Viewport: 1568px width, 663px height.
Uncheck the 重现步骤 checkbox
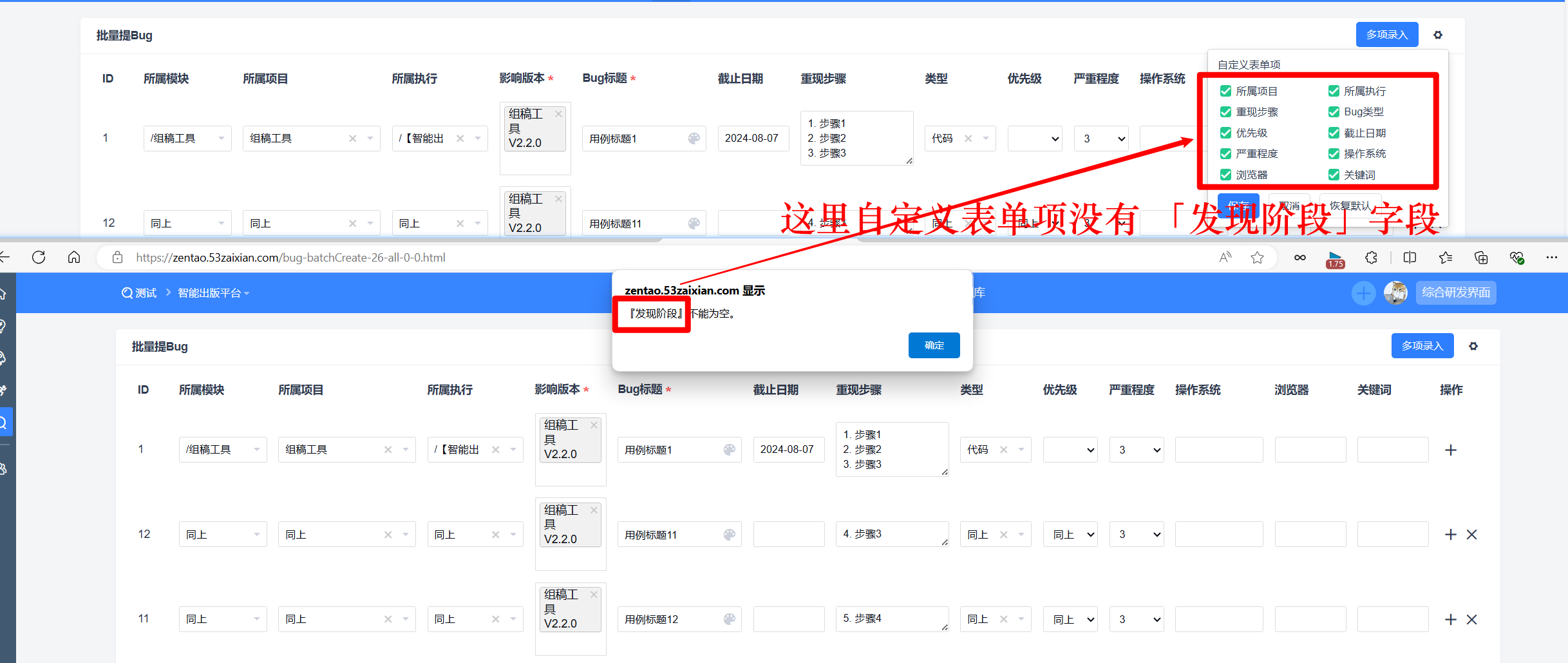click(x=1225, y=112)
